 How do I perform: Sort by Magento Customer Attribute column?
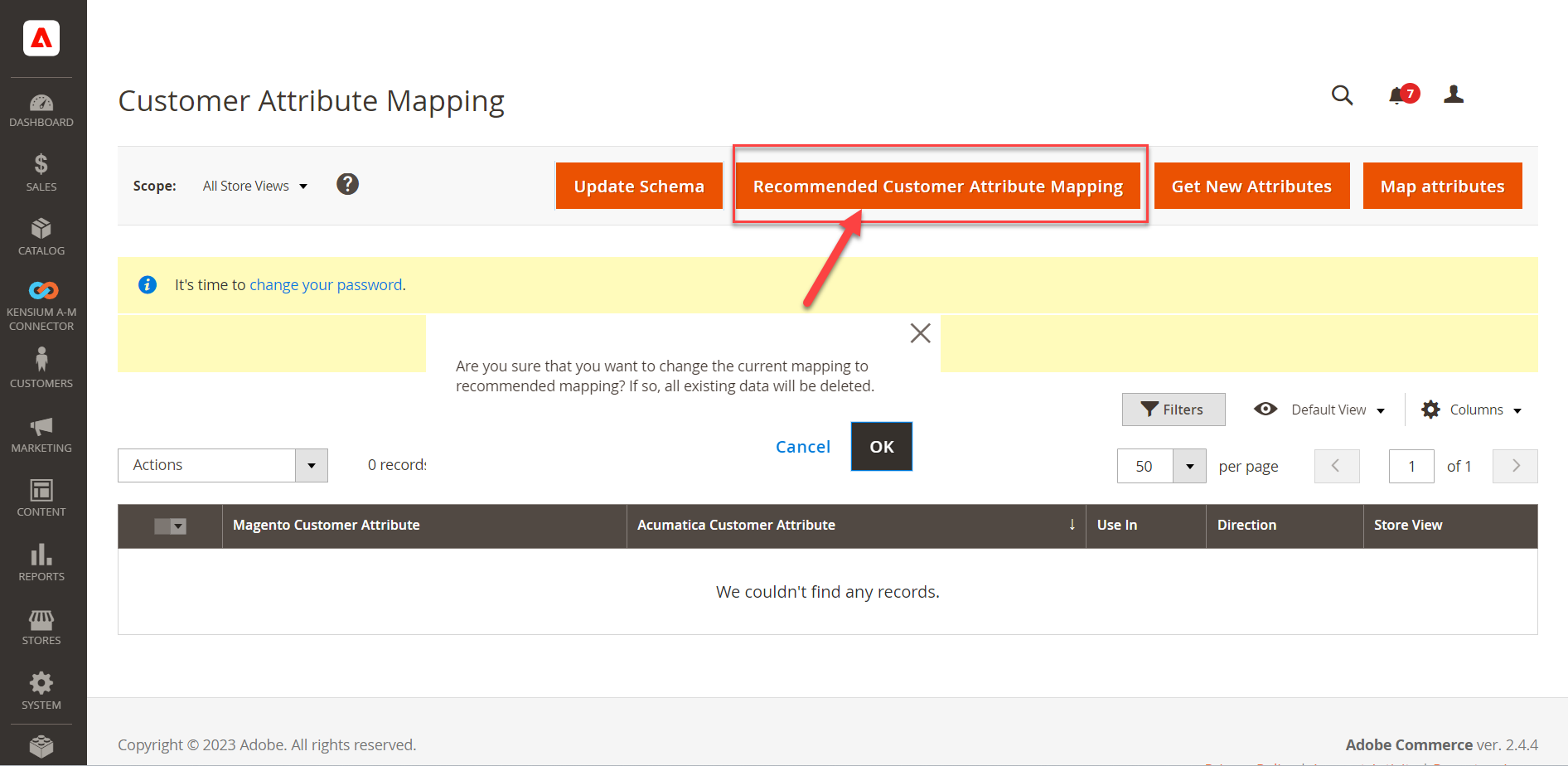click(424, 526)
